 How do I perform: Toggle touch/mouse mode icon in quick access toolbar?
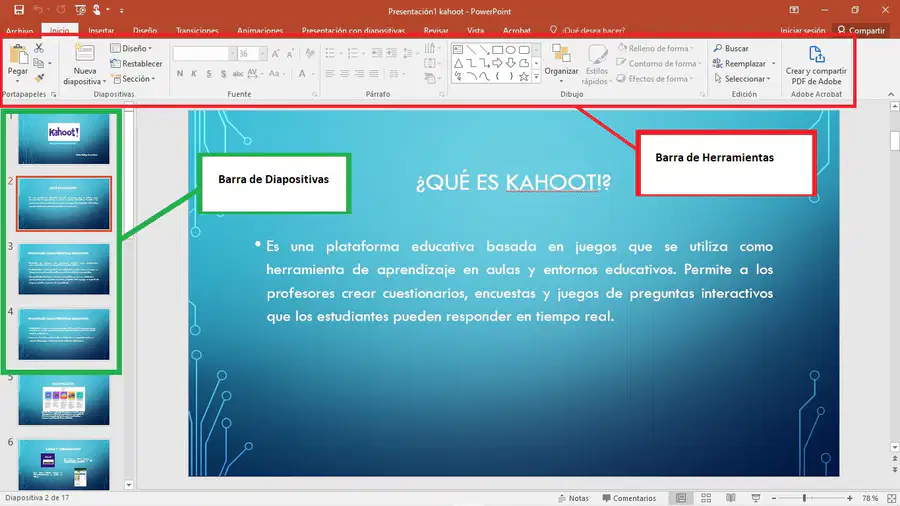click(x=96, y=10)
